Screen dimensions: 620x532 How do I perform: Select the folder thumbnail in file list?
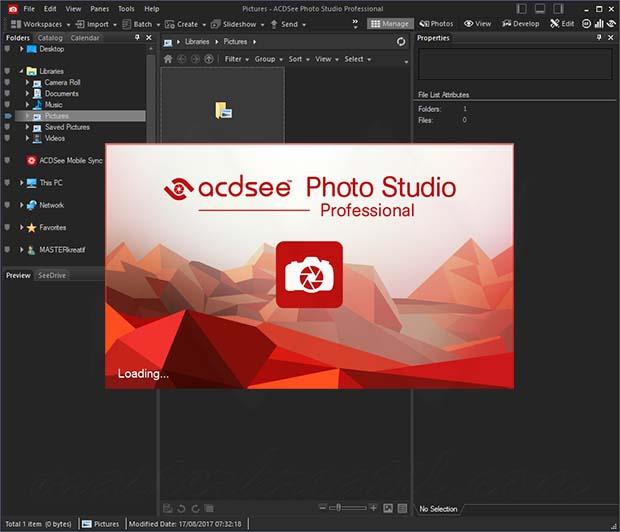point(223,106)
